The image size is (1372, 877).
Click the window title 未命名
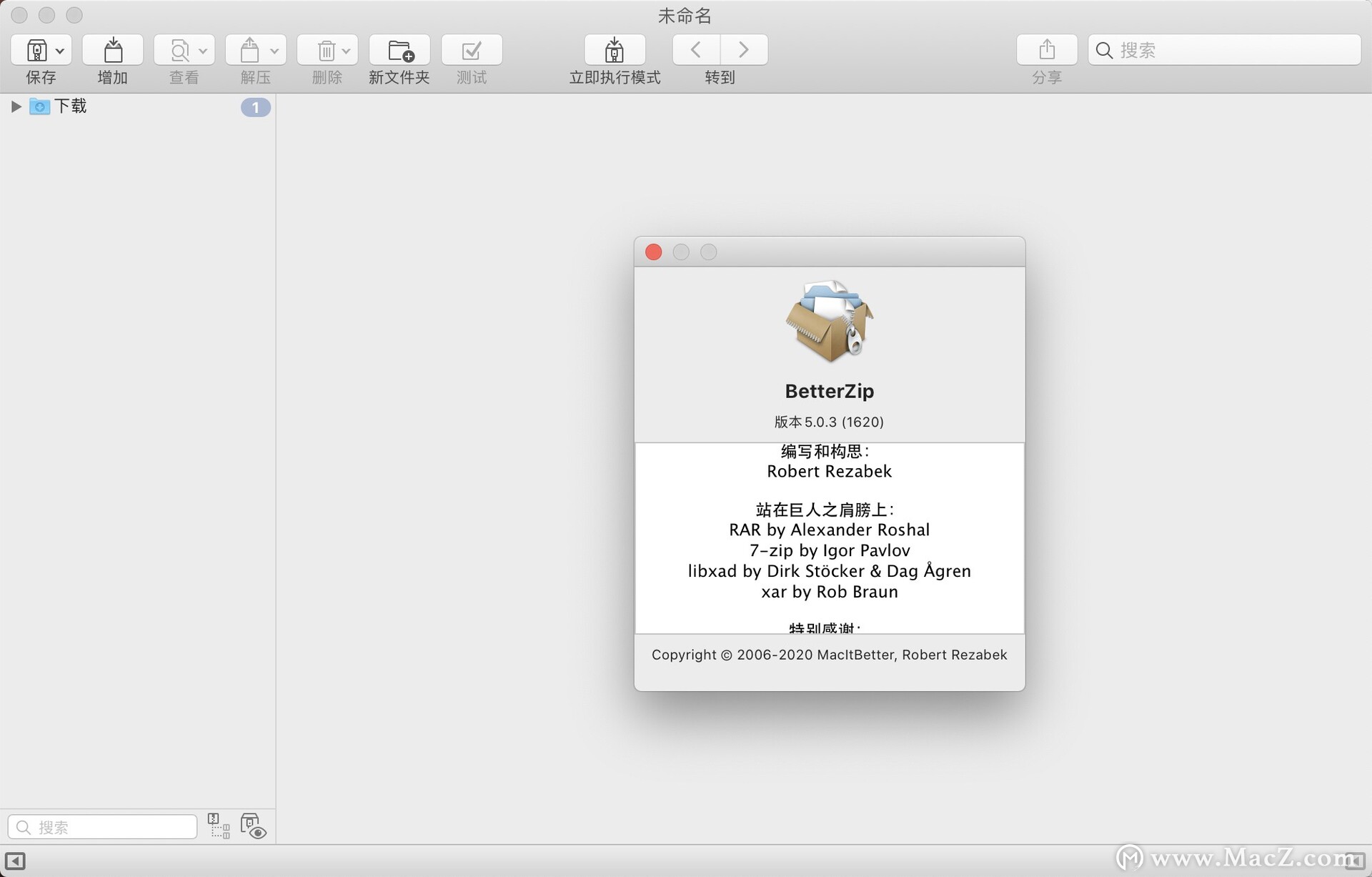pyautogui.click(x=685, y=16)
